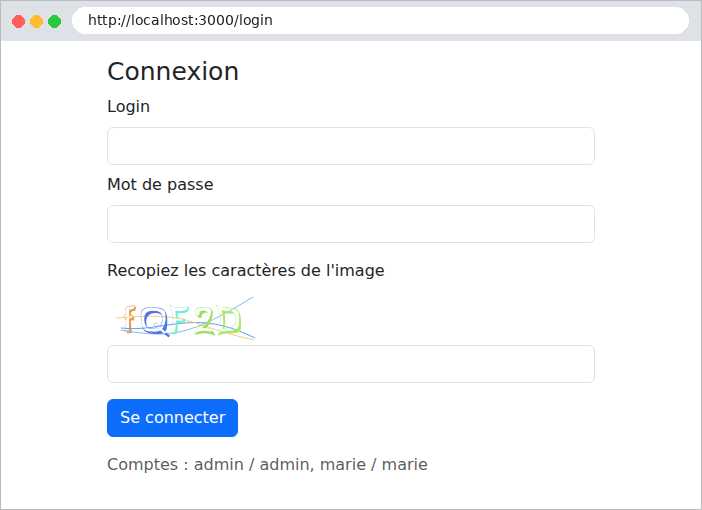Submit with the Se connecter button

172,418
